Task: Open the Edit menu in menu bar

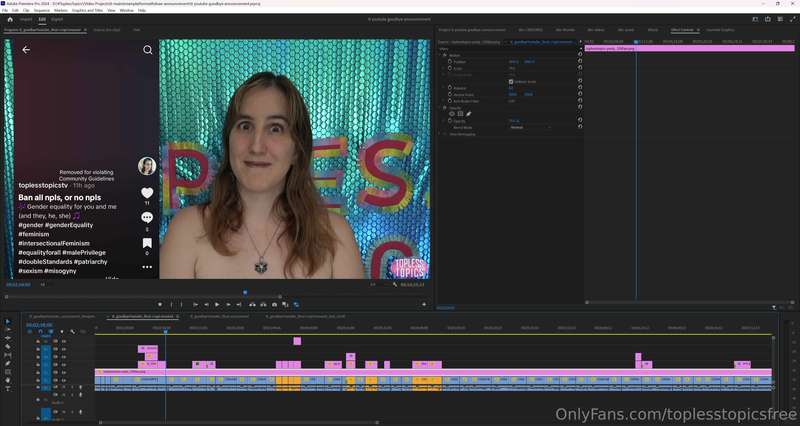Action: [15, 10]
